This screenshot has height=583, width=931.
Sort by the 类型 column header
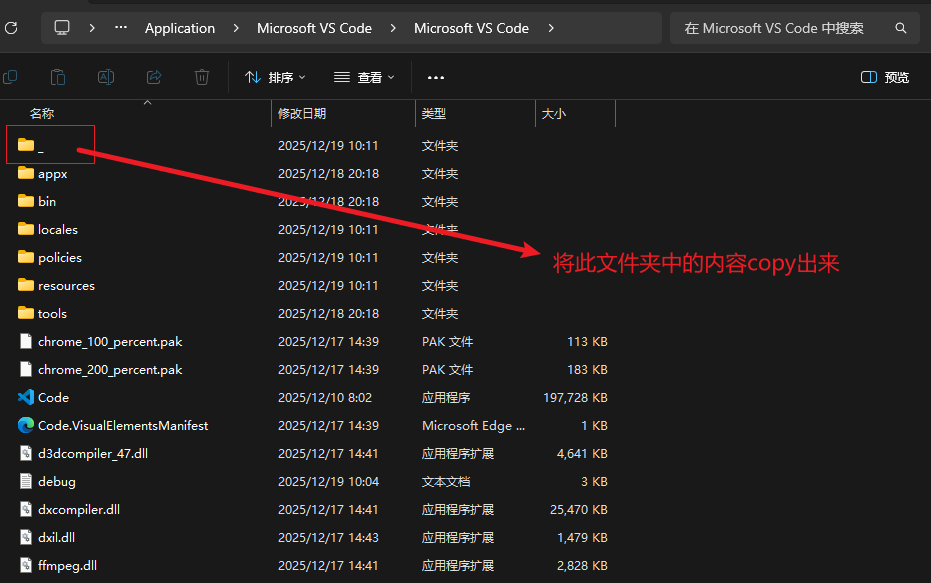[433, 113]
